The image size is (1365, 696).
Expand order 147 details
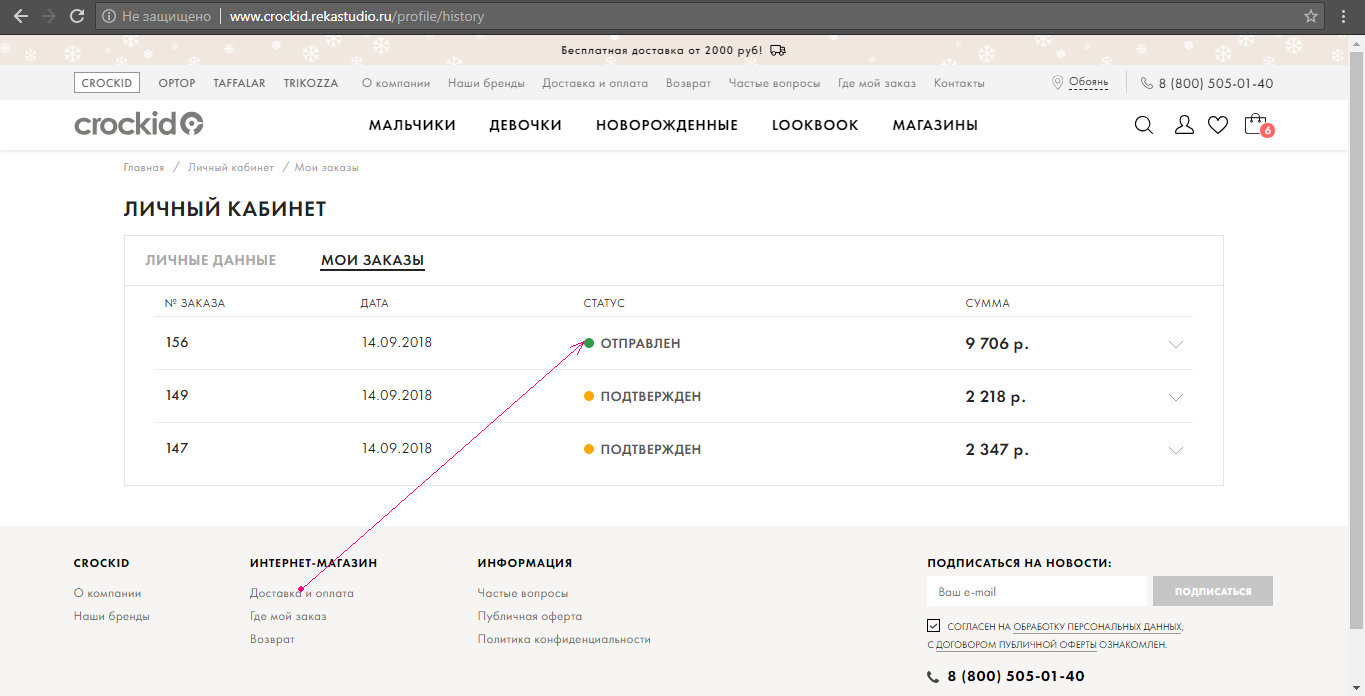pos(1176,450)
